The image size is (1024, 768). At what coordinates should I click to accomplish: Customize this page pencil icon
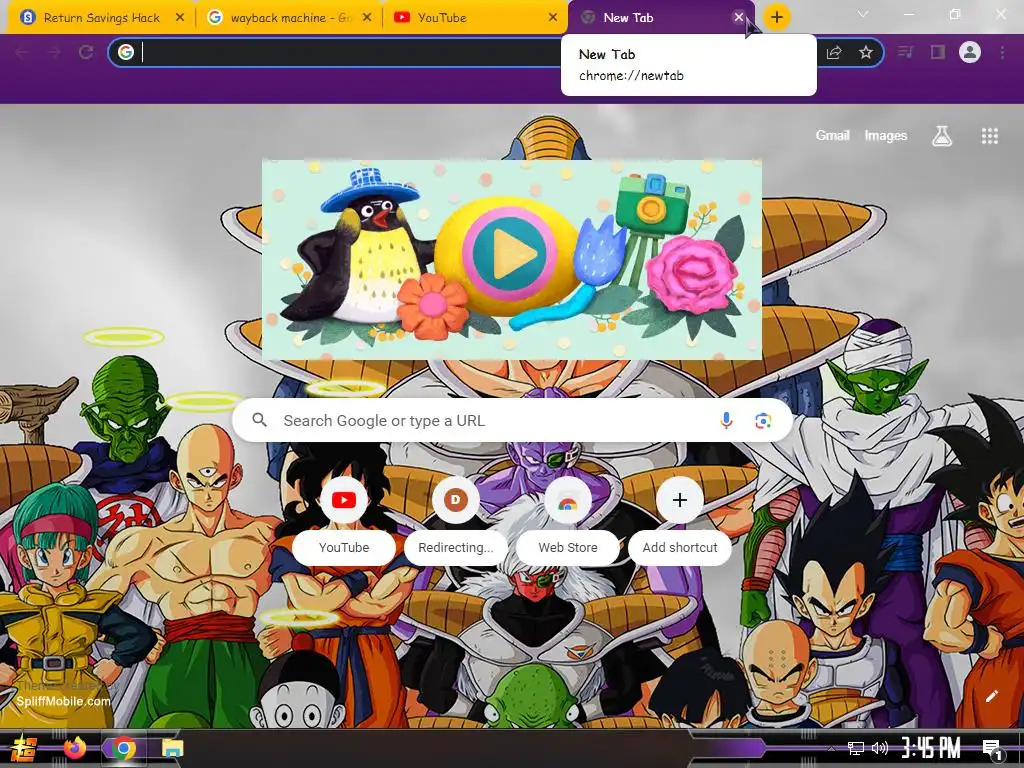tap(991, 696)
